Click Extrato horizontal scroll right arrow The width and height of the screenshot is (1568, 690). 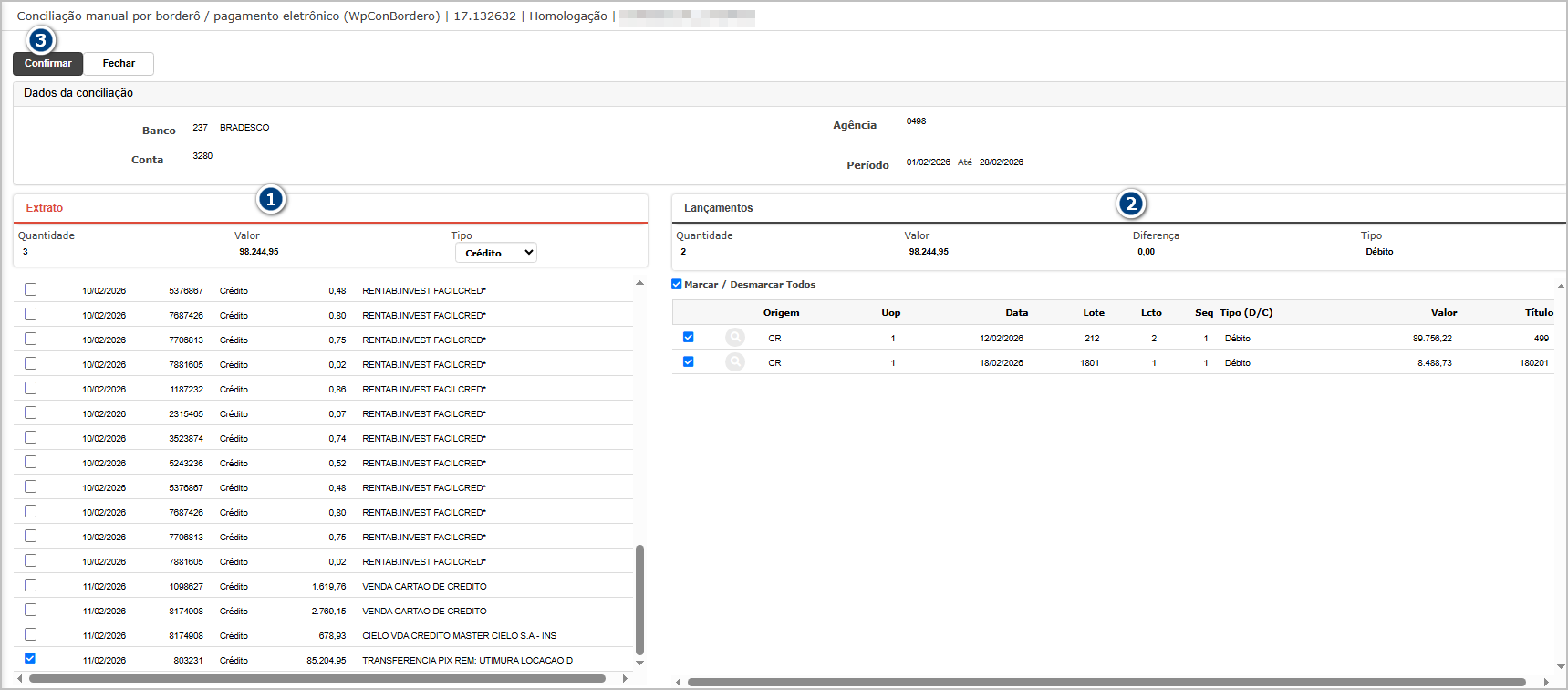(x=625, y=679)
